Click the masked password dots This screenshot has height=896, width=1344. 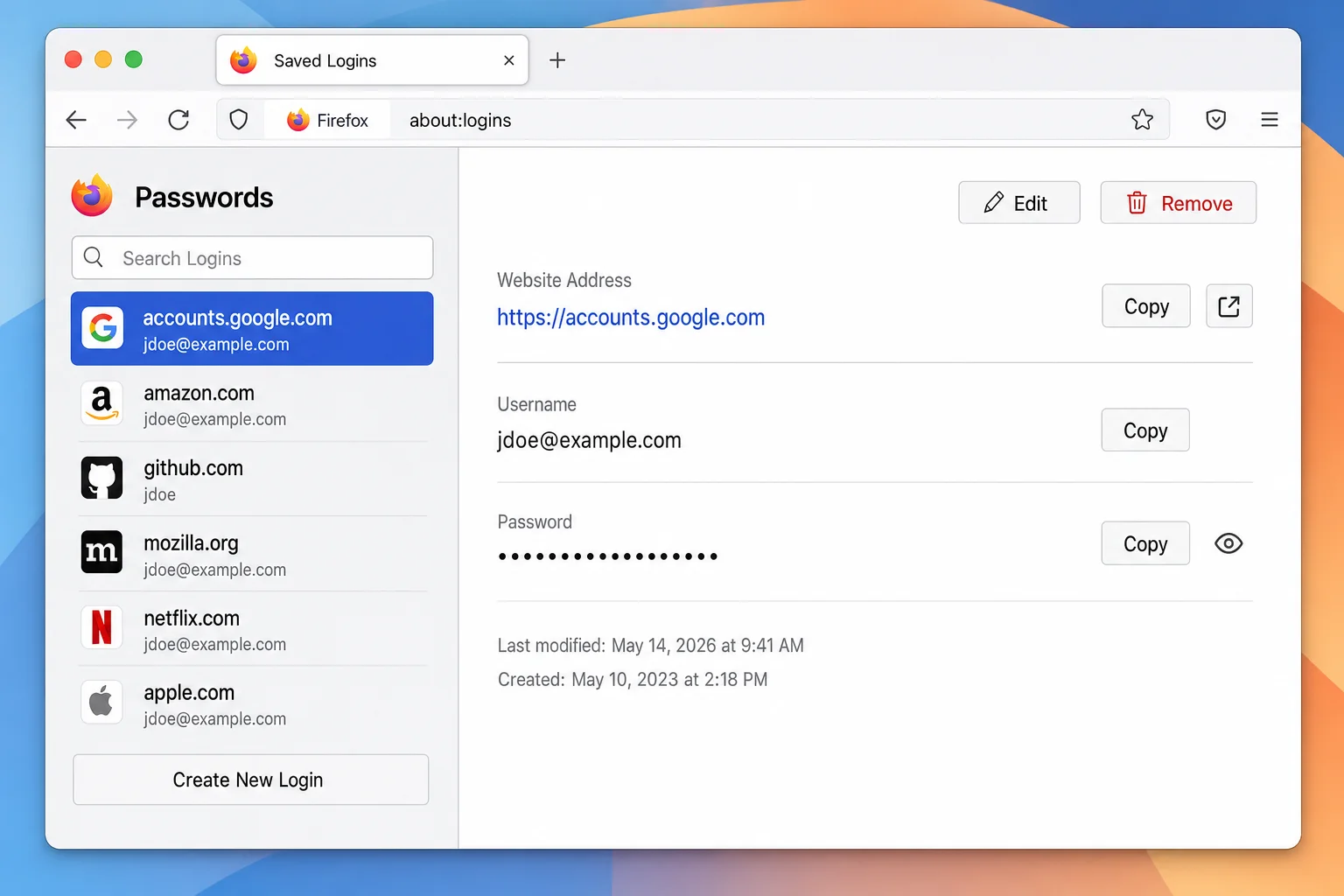(608, 556)
